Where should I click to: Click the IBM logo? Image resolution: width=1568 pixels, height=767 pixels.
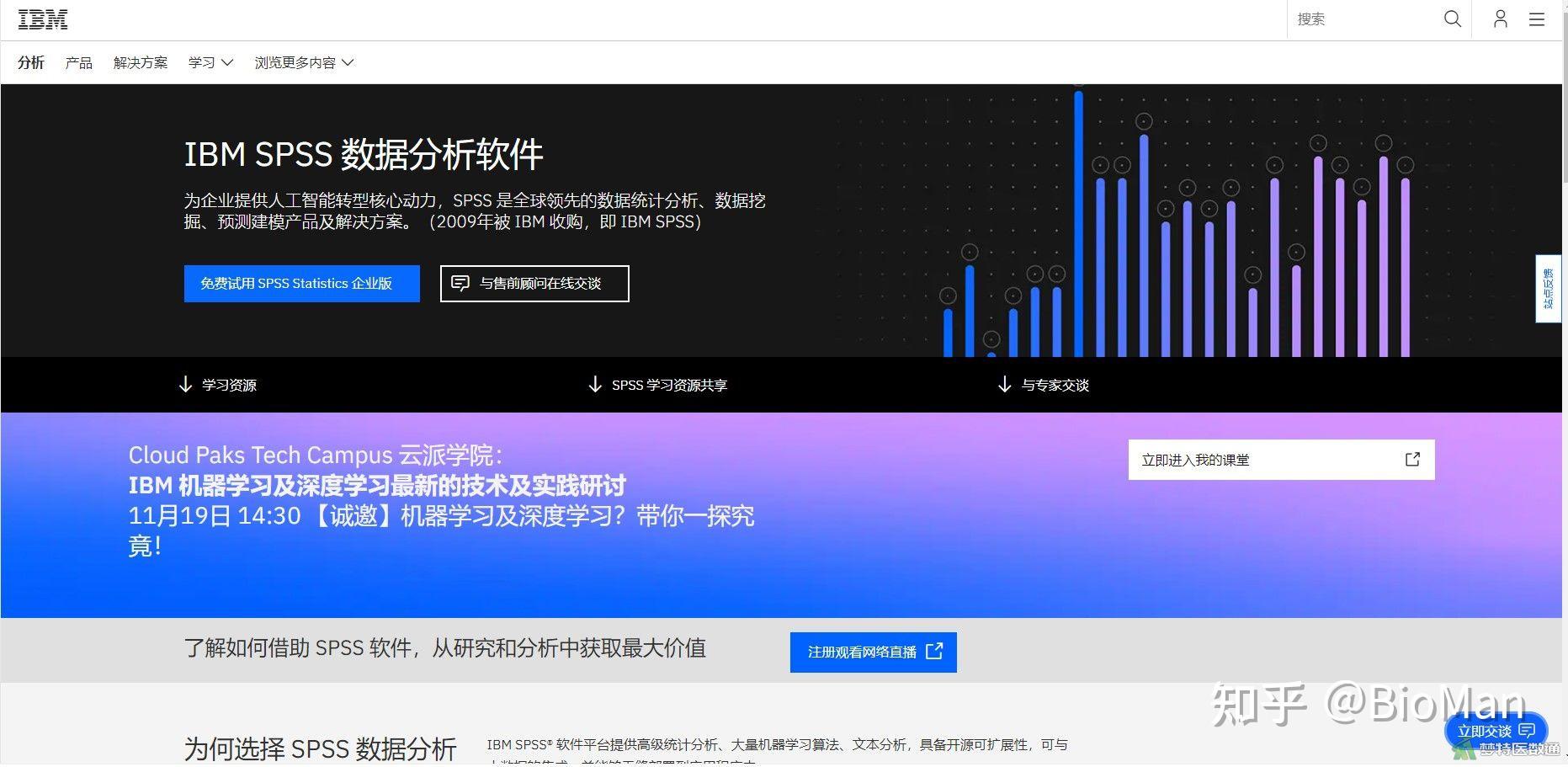pyautogui.click(x=43, y=19)
